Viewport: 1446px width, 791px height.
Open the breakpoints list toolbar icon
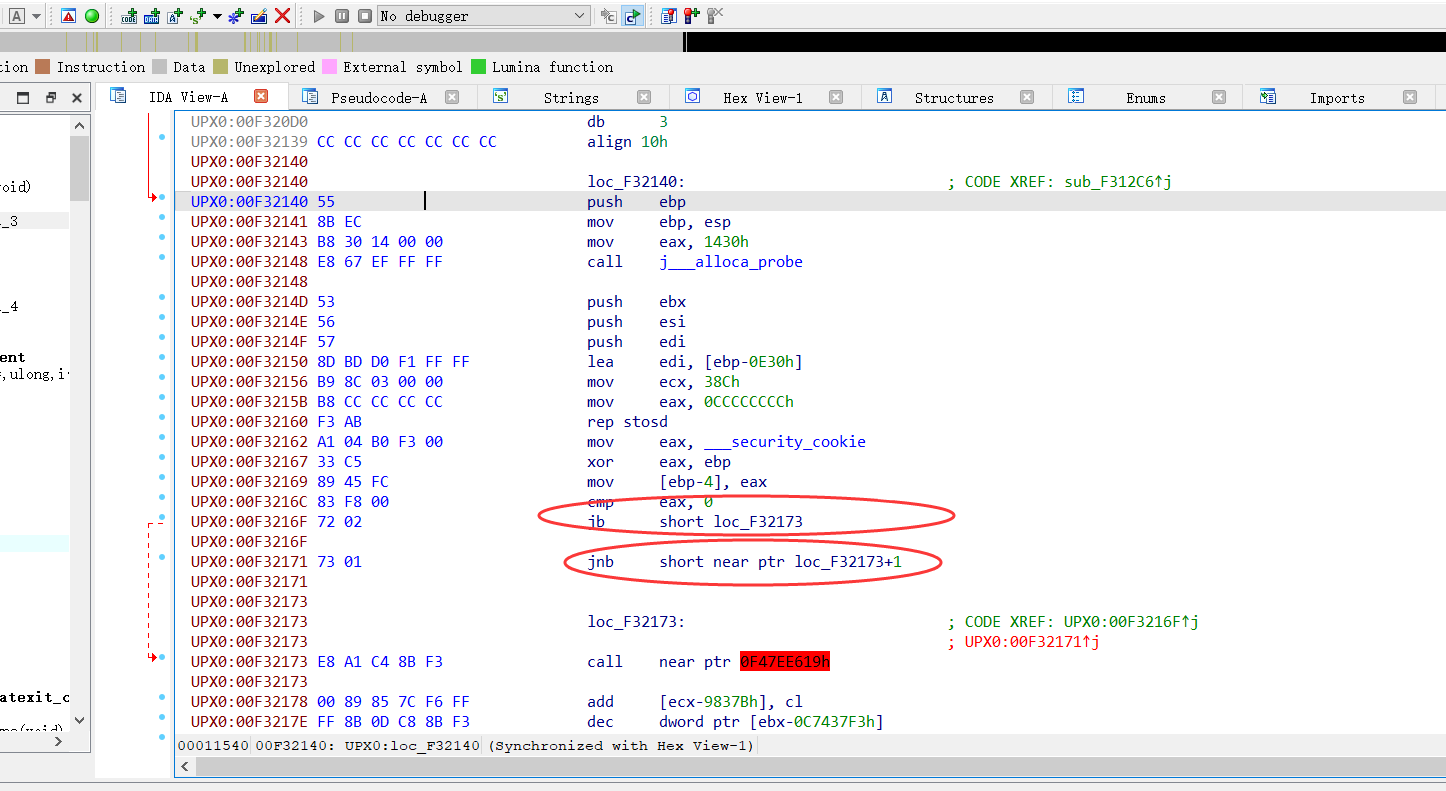[668, 16]
